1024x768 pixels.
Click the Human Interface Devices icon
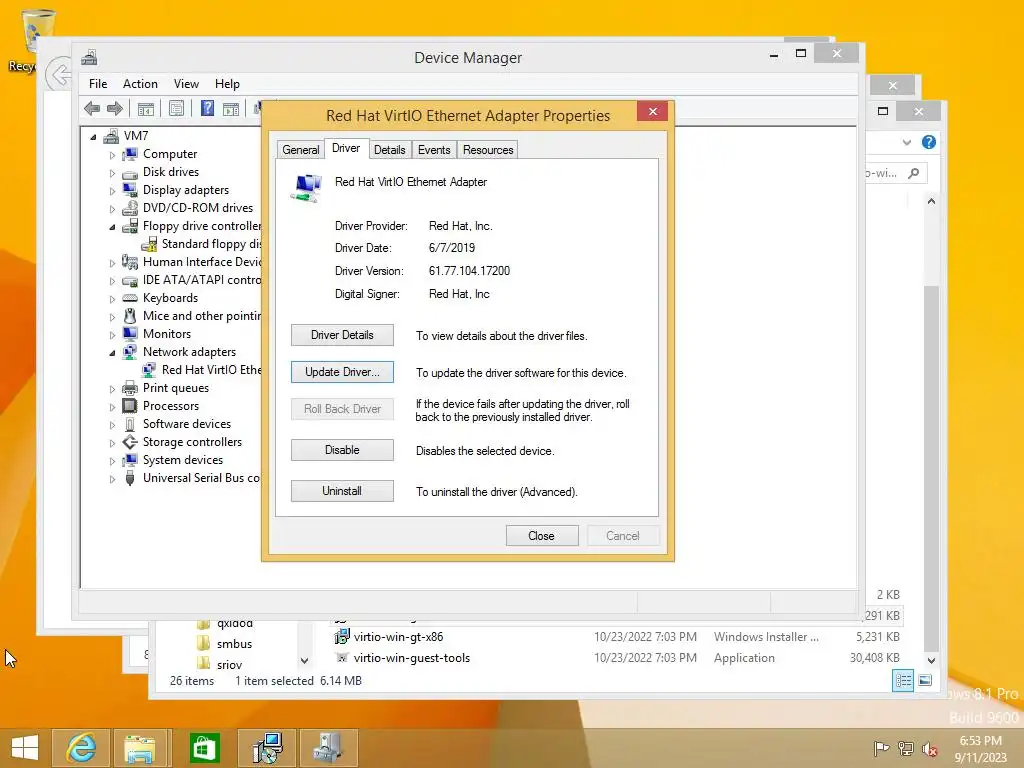[x=130, y=262]
